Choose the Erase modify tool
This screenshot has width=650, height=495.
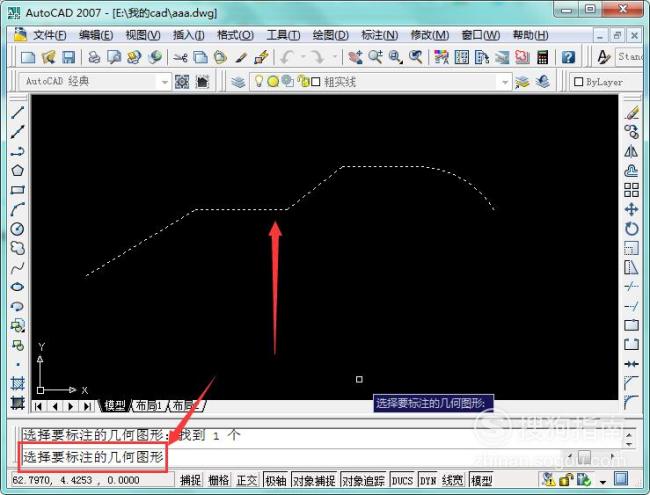631,112
